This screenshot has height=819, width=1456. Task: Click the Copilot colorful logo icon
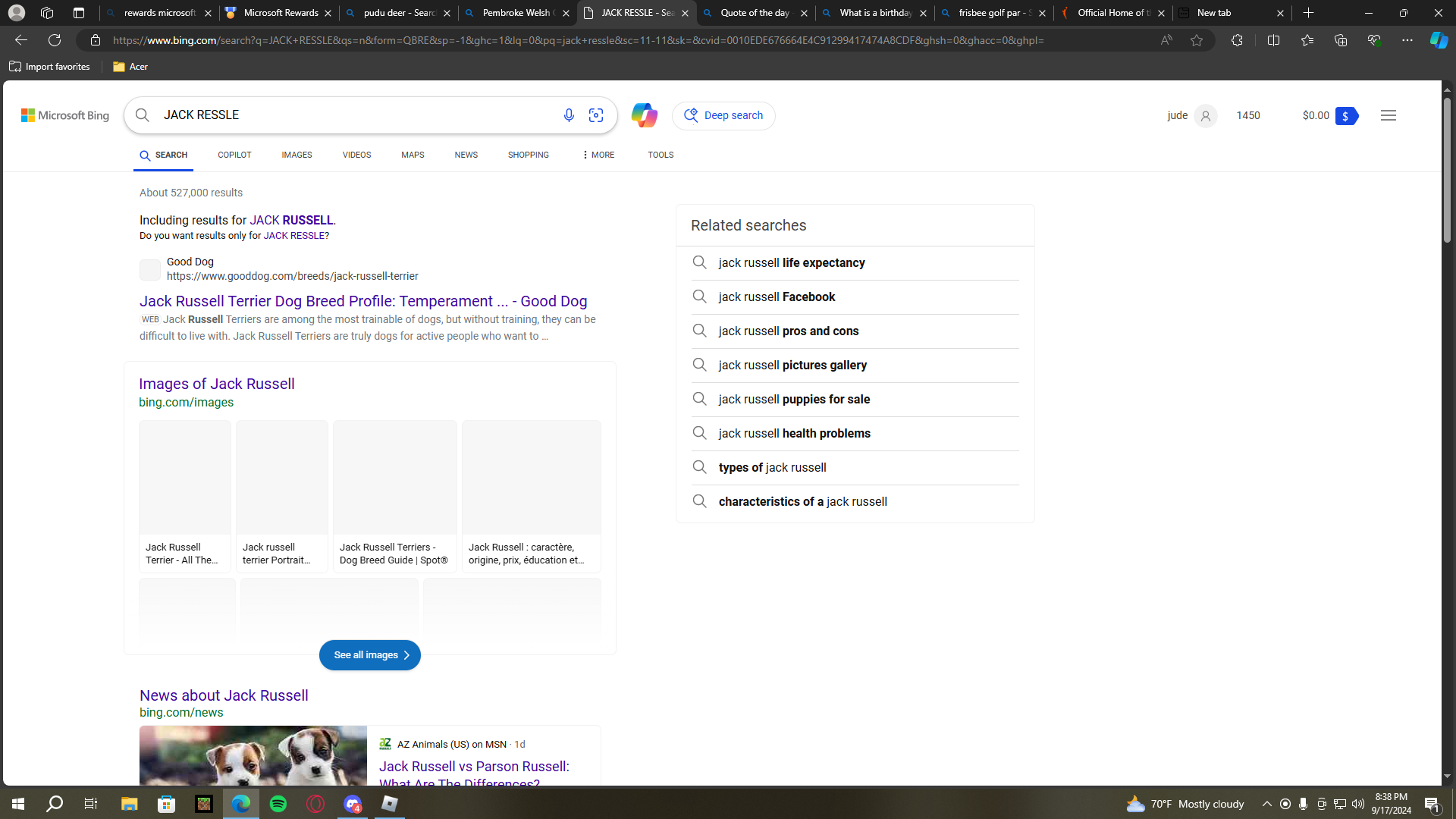click(x=644, y=115)
